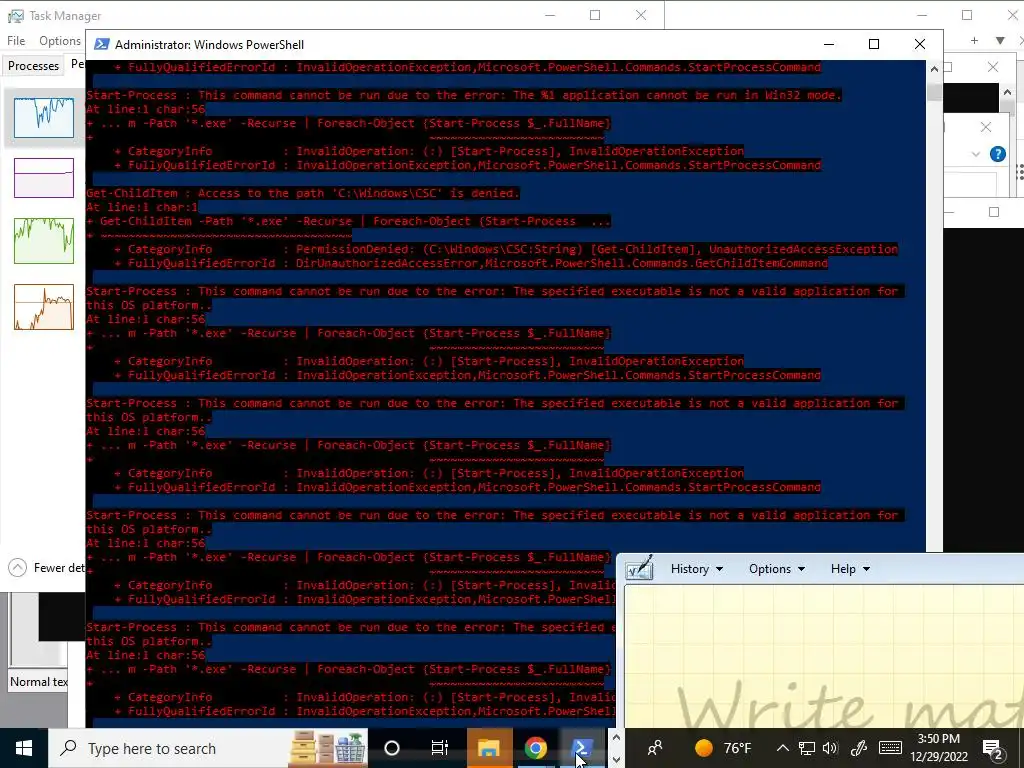Select the purple Memory graph thumbnail
This screenshot has height=768, width=1024.
(x=44, y=178)
